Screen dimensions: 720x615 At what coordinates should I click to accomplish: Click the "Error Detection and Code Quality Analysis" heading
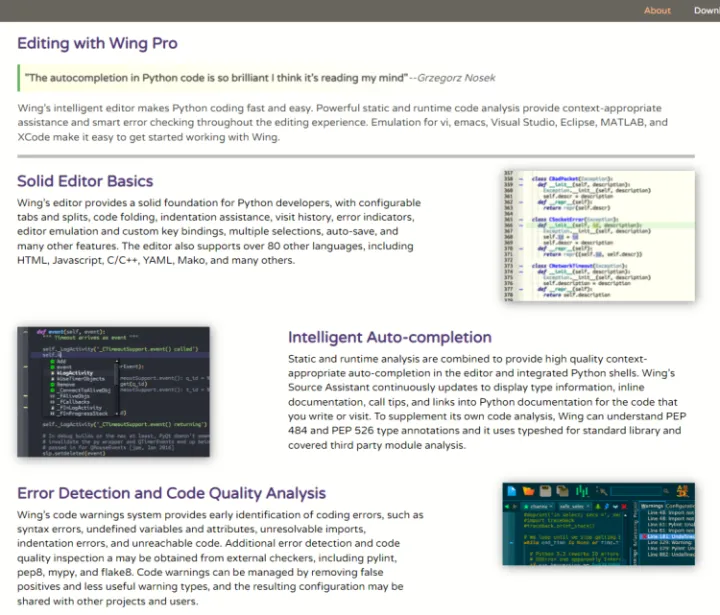point(171,493)
